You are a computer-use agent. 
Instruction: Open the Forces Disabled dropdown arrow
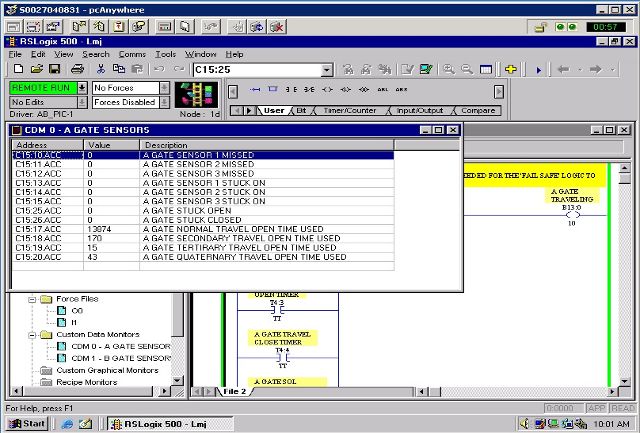(x=164, y=102)
